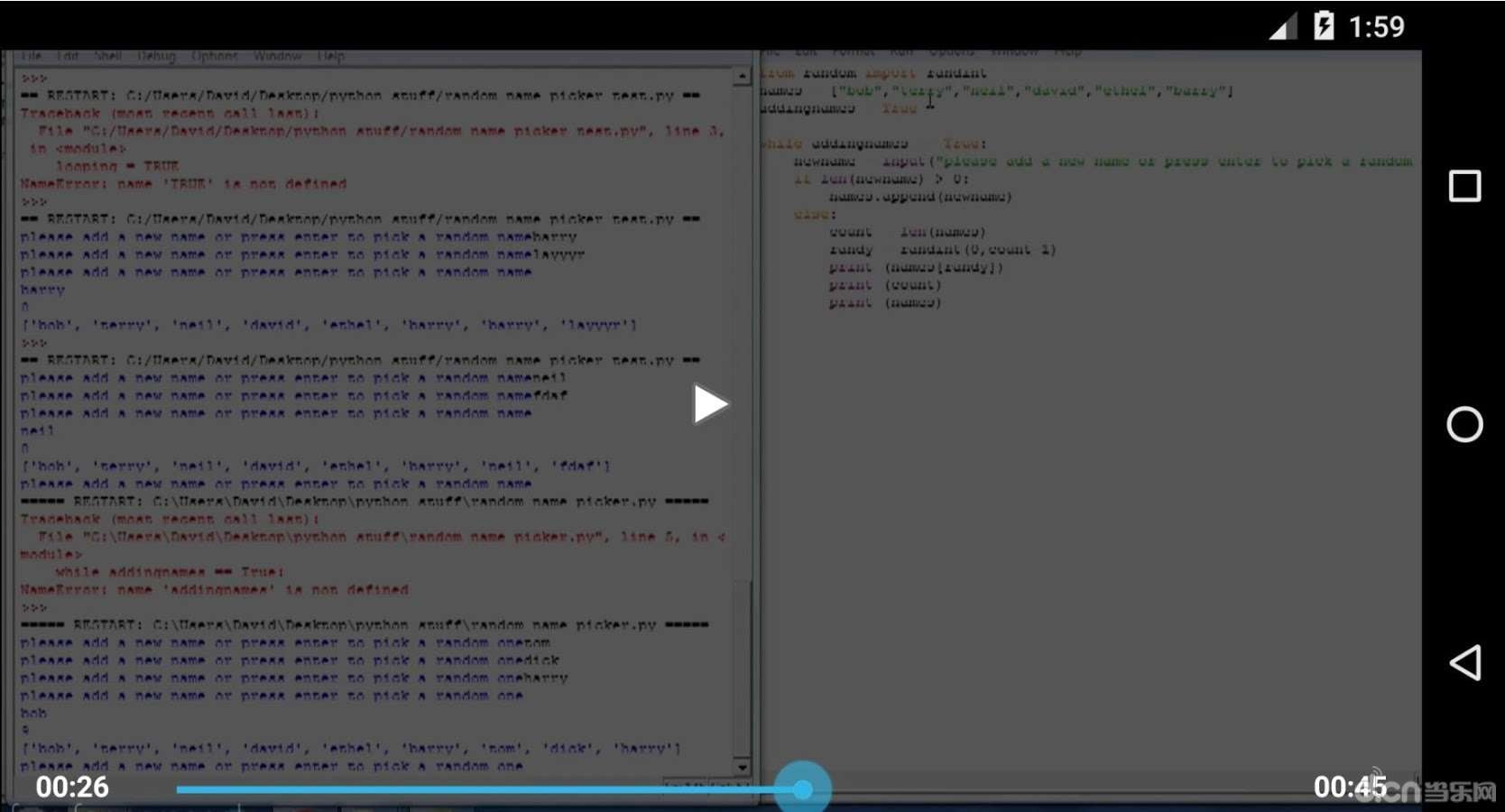
Task: Tap the cellular signal icon in status bar
Action: [x=1282, y=27]
